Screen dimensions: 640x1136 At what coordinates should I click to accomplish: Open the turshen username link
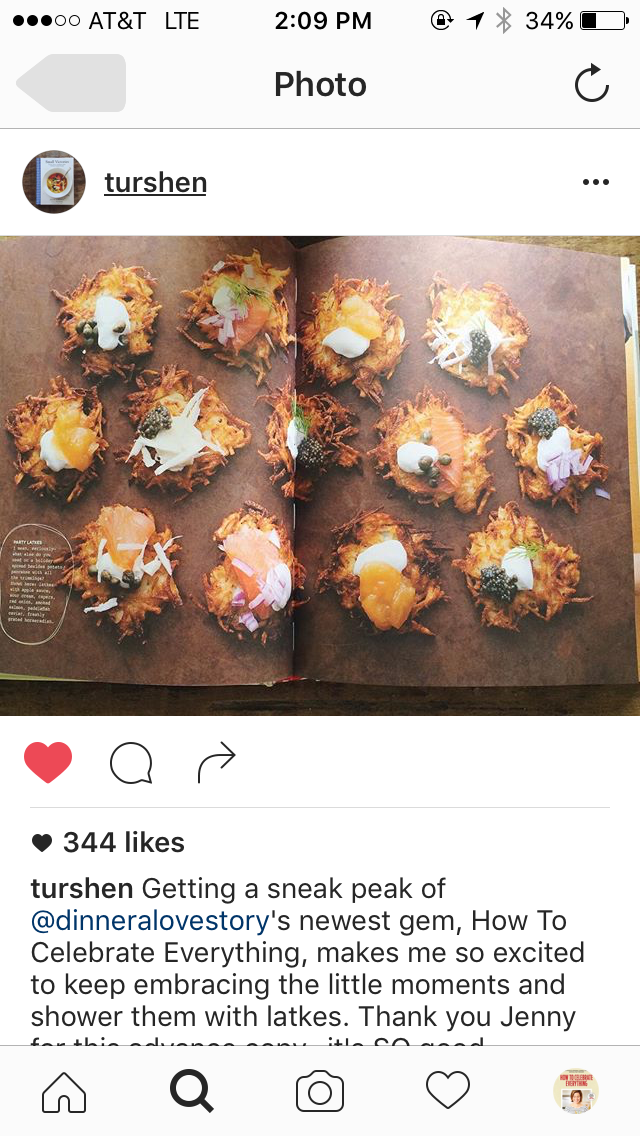pos(156,183)
